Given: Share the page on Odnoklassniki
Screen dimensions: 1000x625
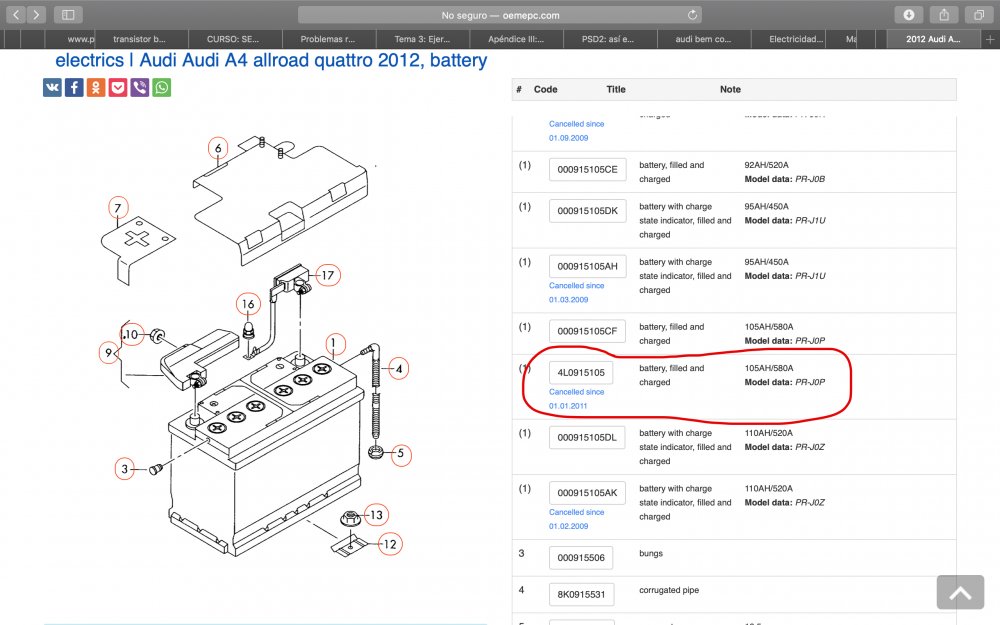Looking at the screenshot, I should (96, 87).
